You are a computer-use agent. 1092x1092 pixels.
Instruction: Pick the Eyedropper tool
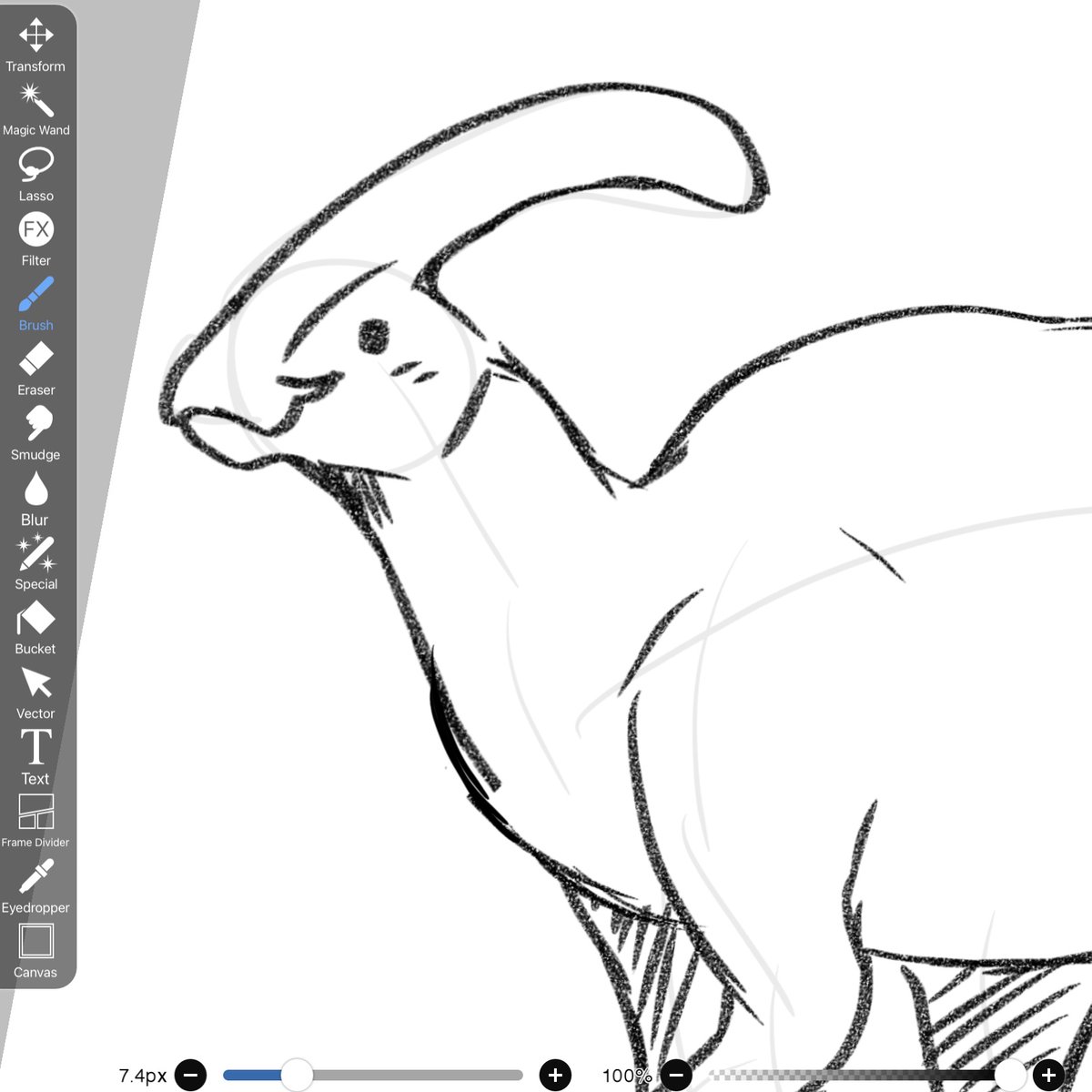tap(35, 886)
